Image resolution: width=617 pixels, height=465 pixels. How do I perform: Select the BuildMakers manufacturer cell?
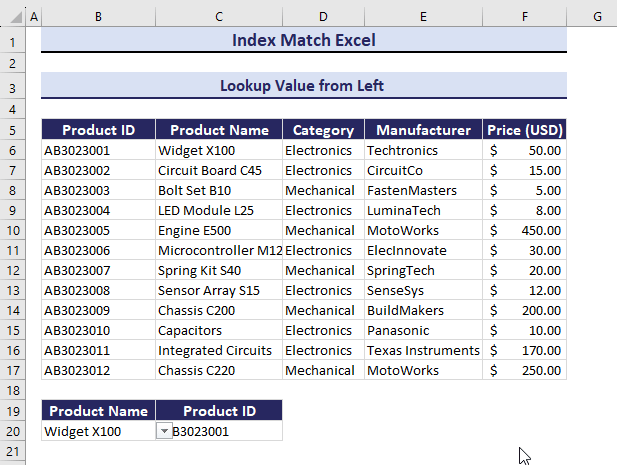click(x=423, y=310)
